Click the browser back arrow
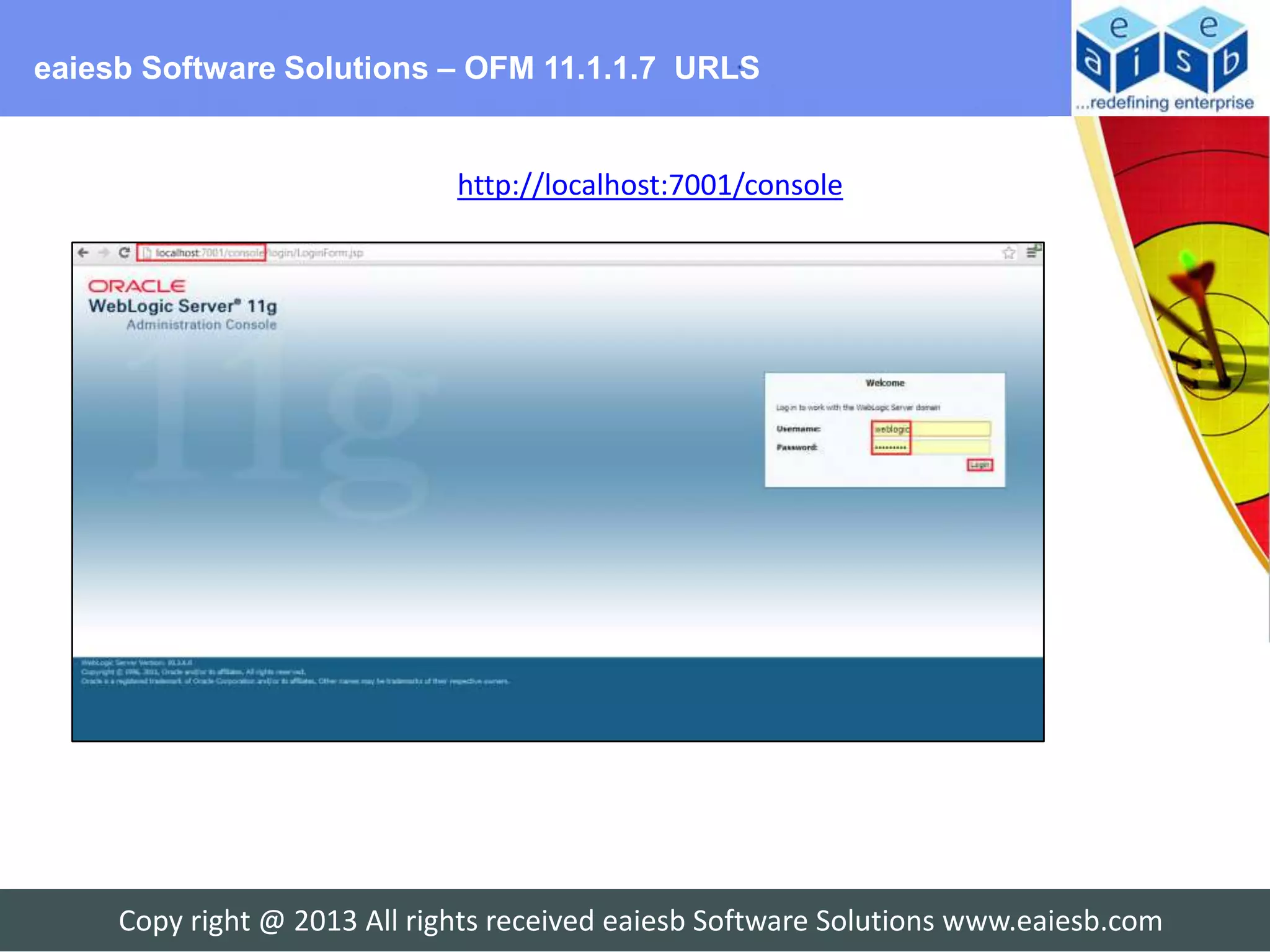The height and width of the screenshot is (952, 1270). pos(83,252)
